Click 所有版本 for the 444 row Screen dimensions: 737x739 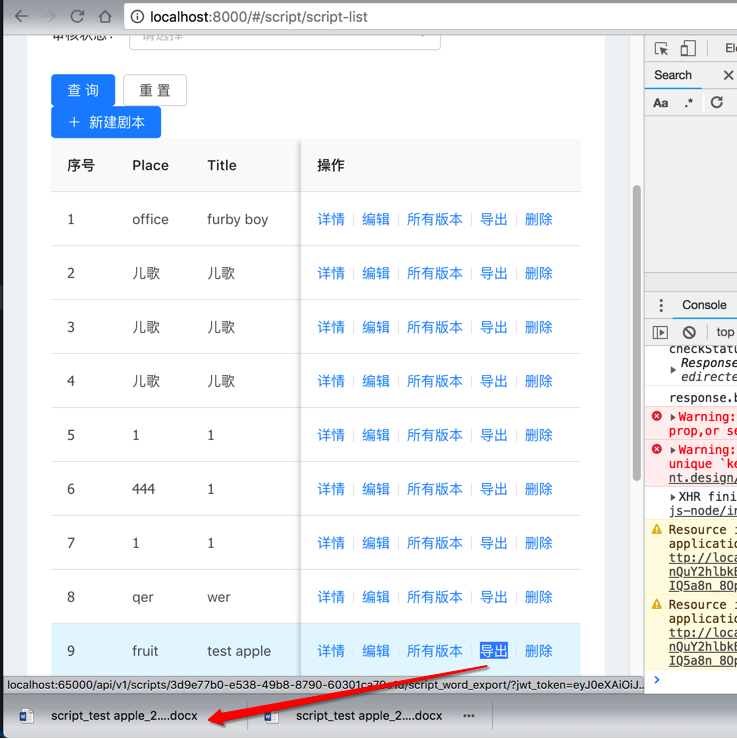pos(434,489)
